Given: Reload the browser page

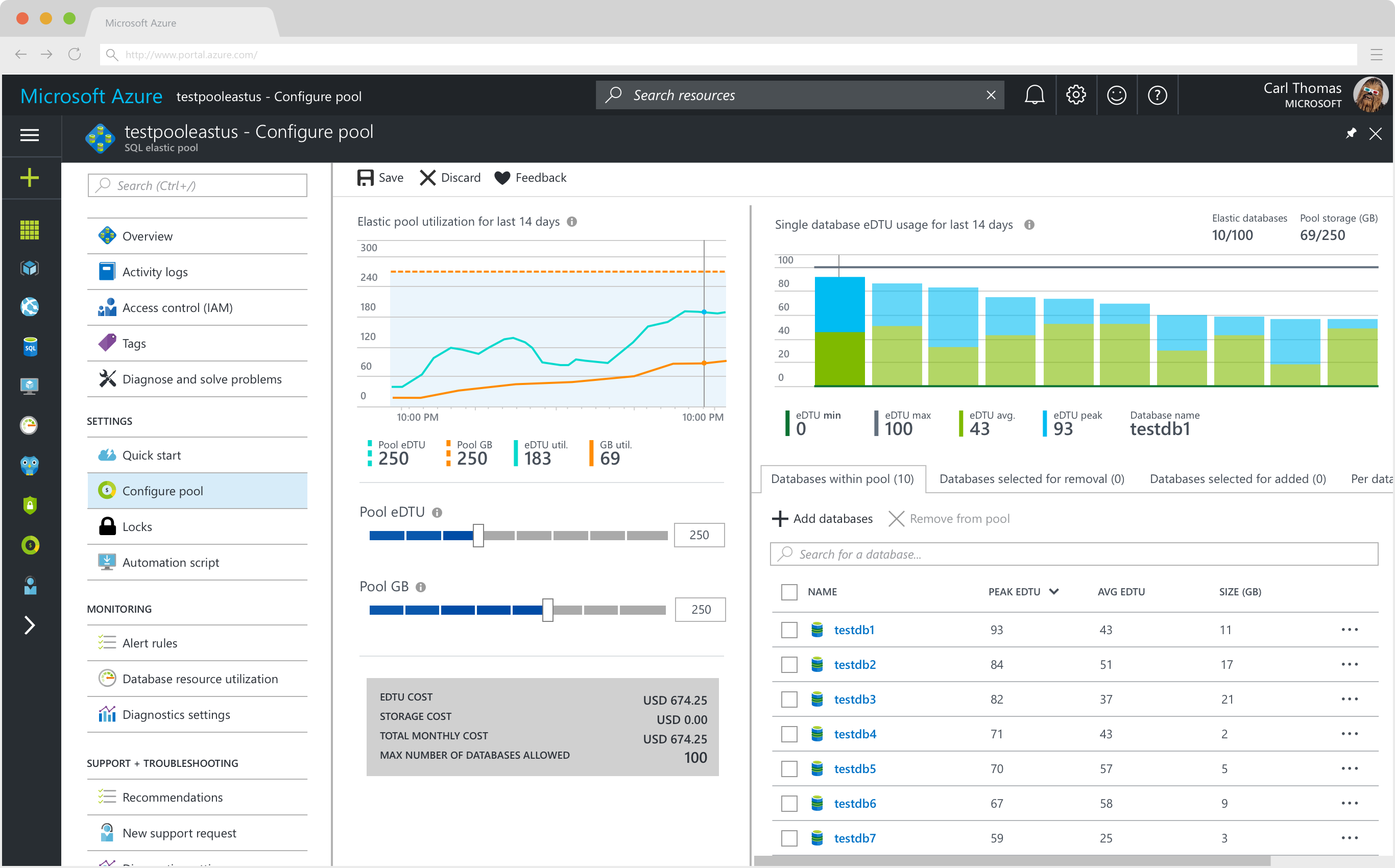Looking at the screenshot, I should coord(75,55).
